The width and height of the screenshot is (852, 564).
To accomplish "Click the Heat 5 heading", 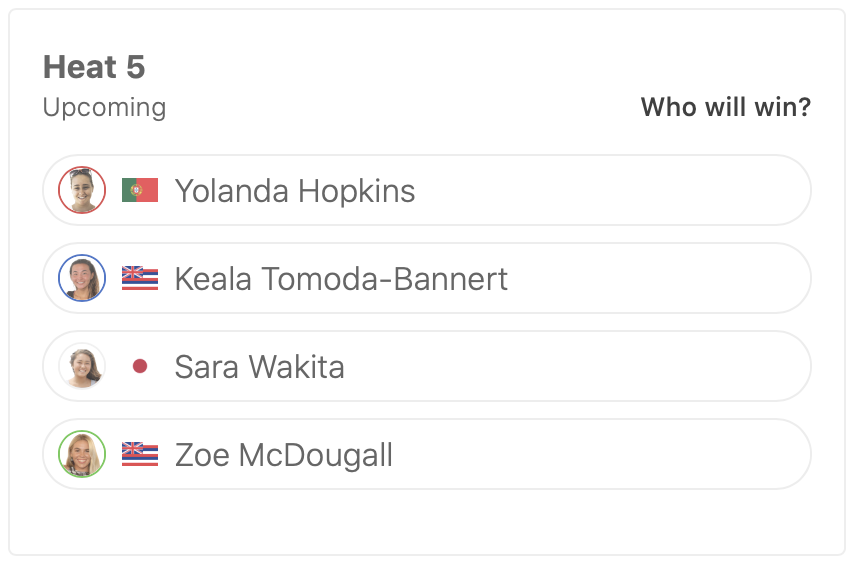I will click(94, 67).
